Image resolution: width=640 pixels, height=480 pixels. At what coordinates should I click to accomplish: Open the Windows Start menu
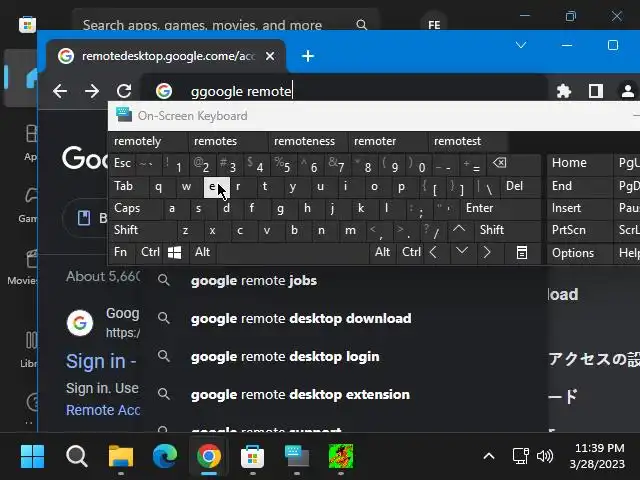(32, 456)
